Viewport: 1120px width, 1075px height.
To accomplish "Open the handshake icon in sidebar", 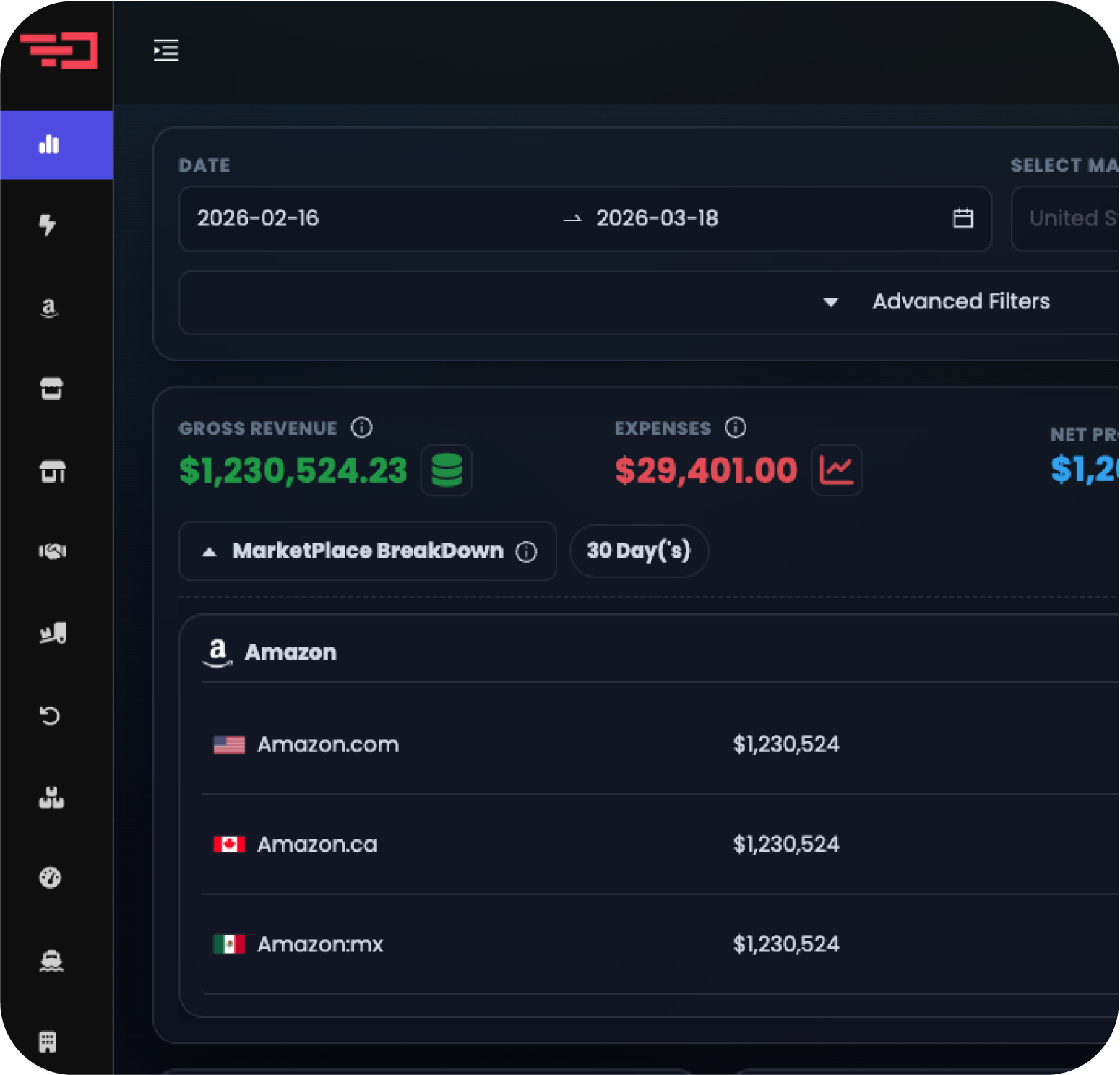I will click(x=52, y=551).
